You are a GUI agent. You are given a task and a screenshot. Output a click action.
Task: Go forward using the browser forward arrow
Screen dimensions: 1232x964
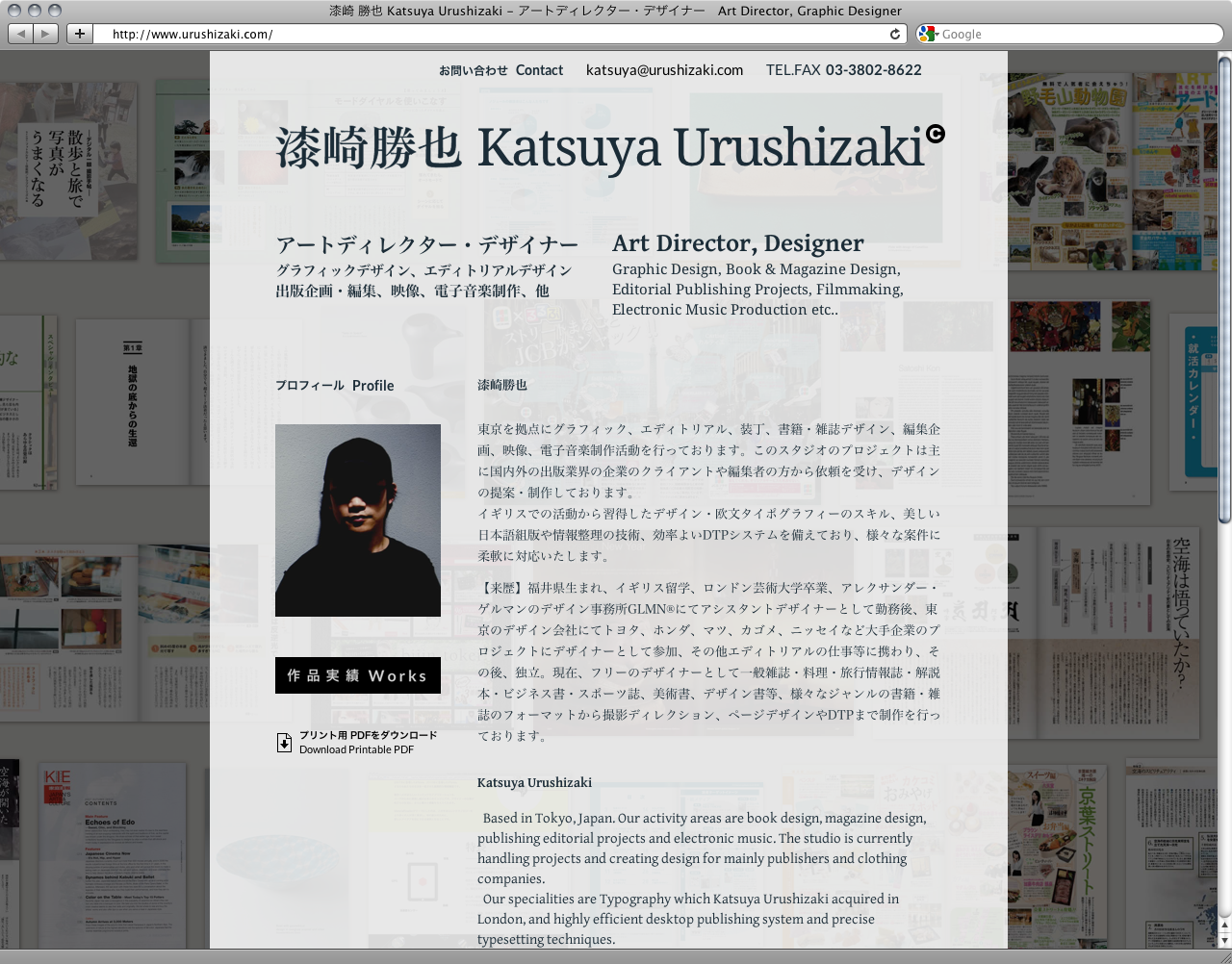tap(46, 34)
